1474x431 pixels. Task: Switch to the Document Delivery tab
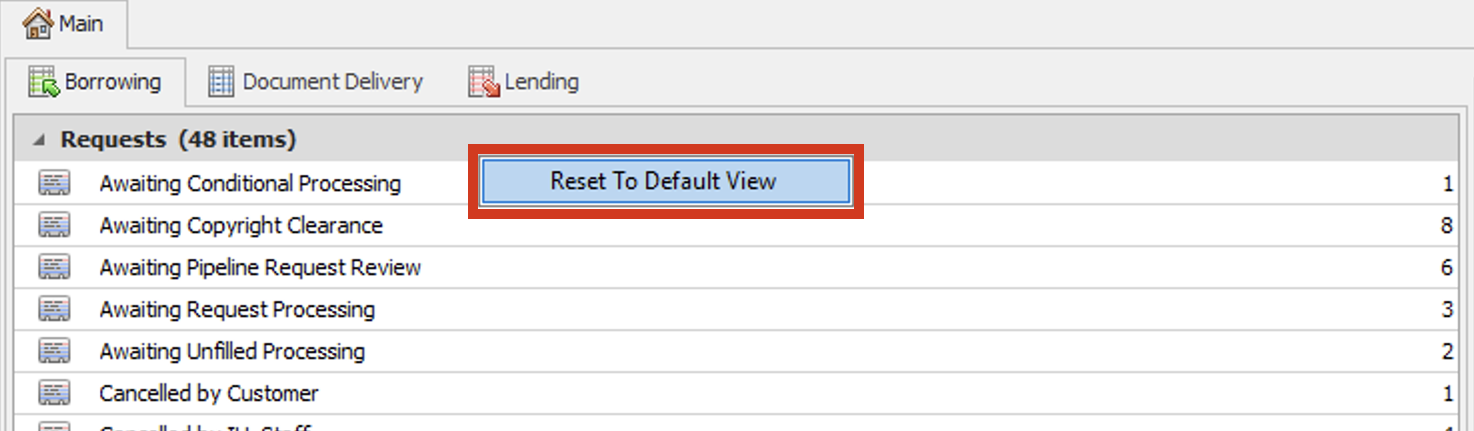click(332, 82)
